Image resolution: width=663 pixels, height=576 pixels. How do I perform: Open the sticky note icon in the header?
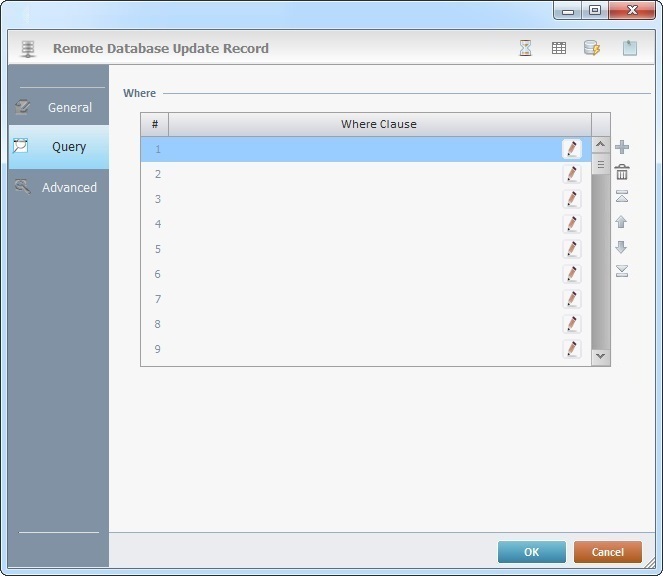(629, 48)
